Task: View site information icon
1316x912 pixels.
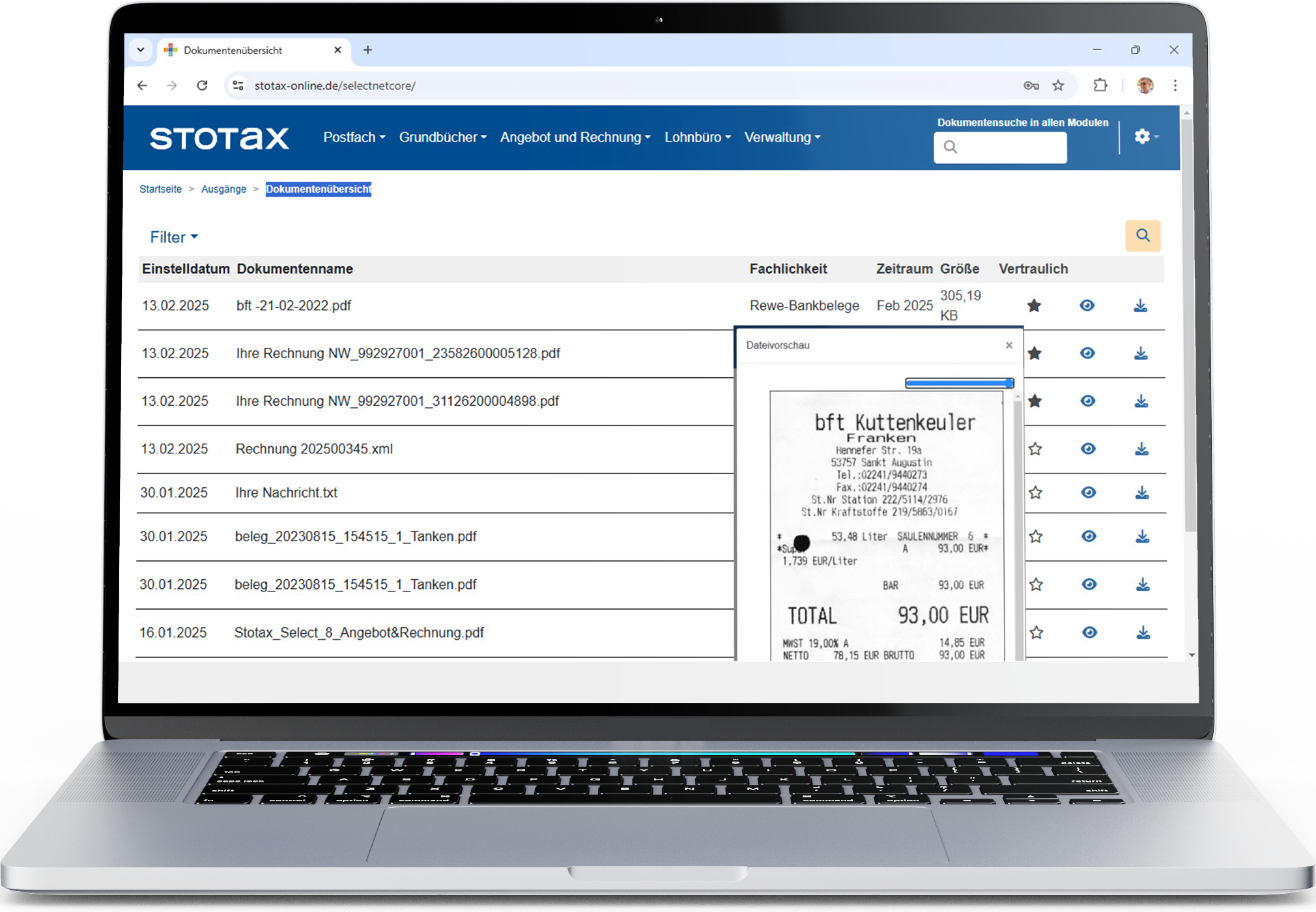Action: tap(238, 85)
